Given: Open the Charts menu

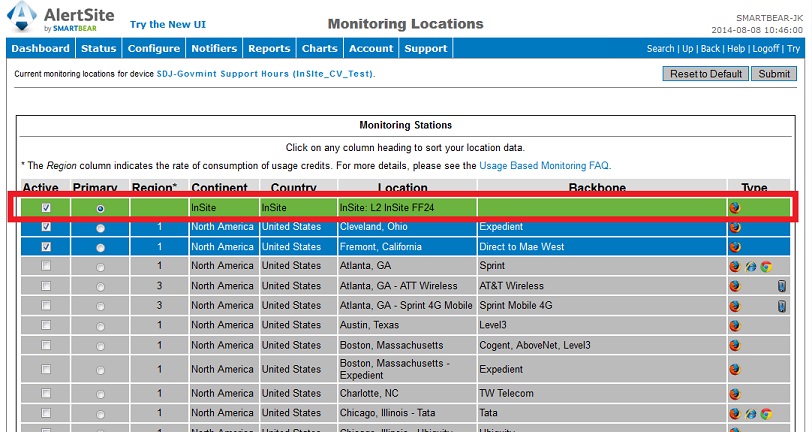Looking at the screenshot, I should [320, 48].
